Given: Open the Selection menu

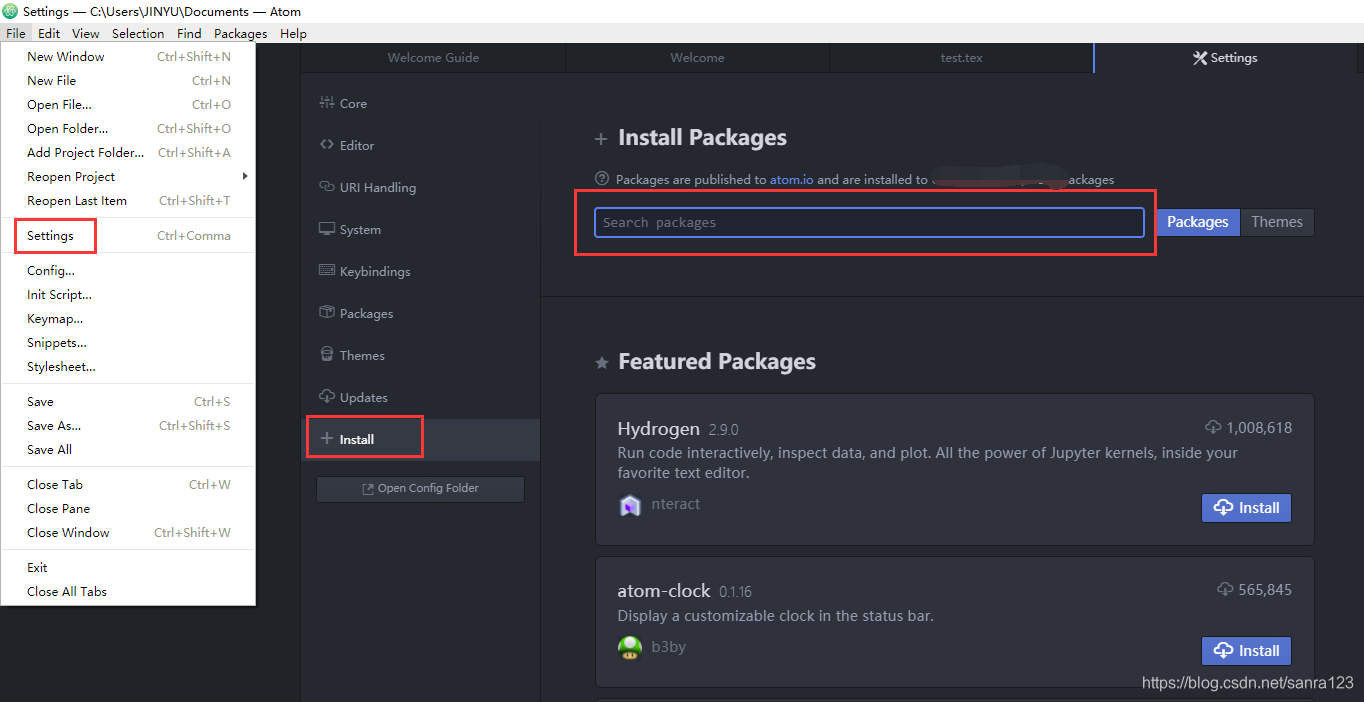Looking at the screenshot, I should point(138,33).
